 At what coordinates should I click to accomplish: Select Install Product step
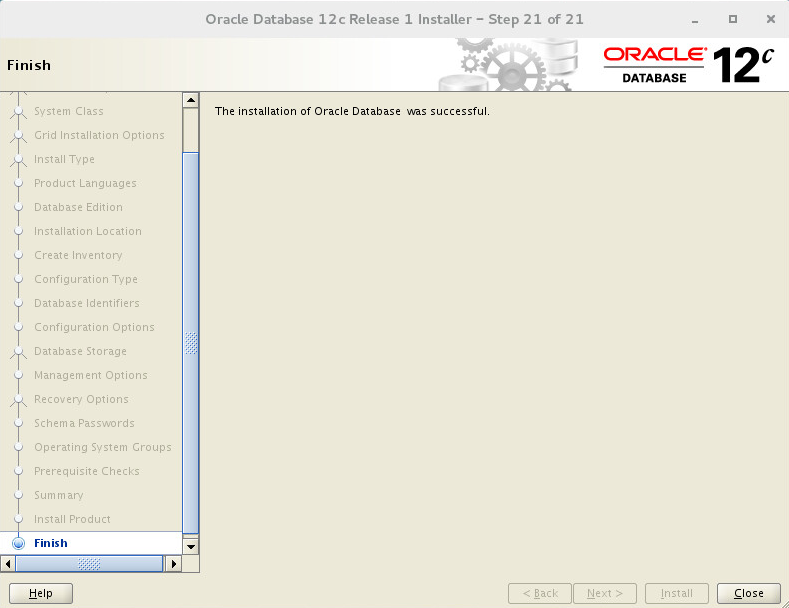tap(72, 519)
